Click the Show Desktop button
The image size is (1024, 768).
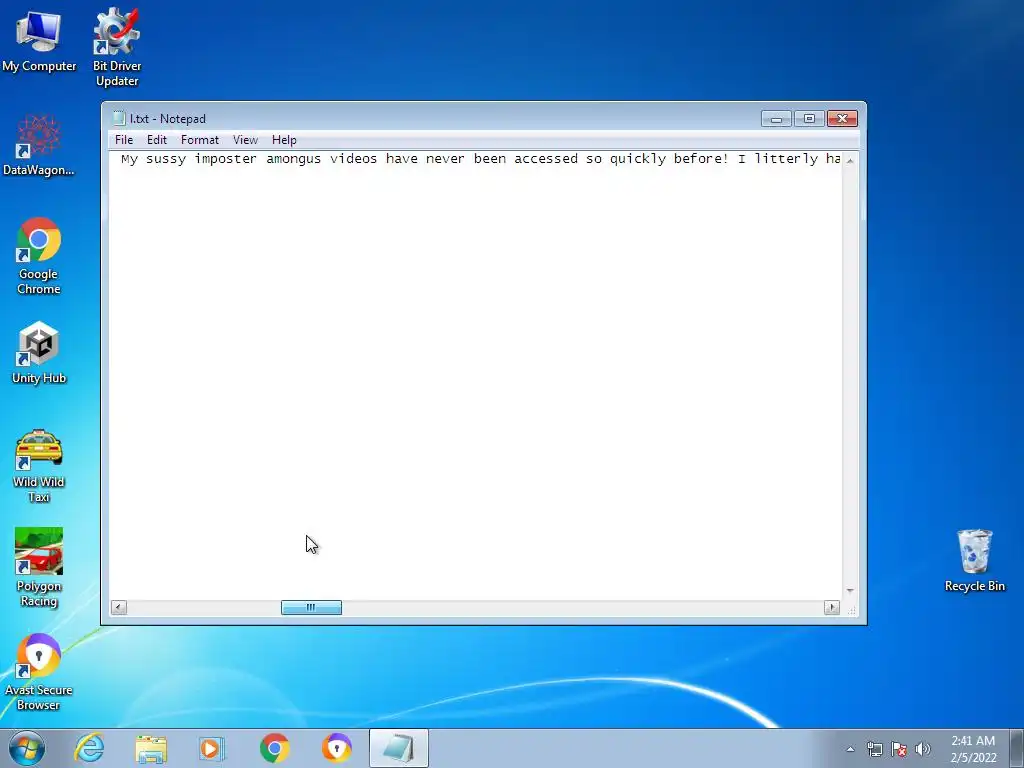click(1017, 748)
